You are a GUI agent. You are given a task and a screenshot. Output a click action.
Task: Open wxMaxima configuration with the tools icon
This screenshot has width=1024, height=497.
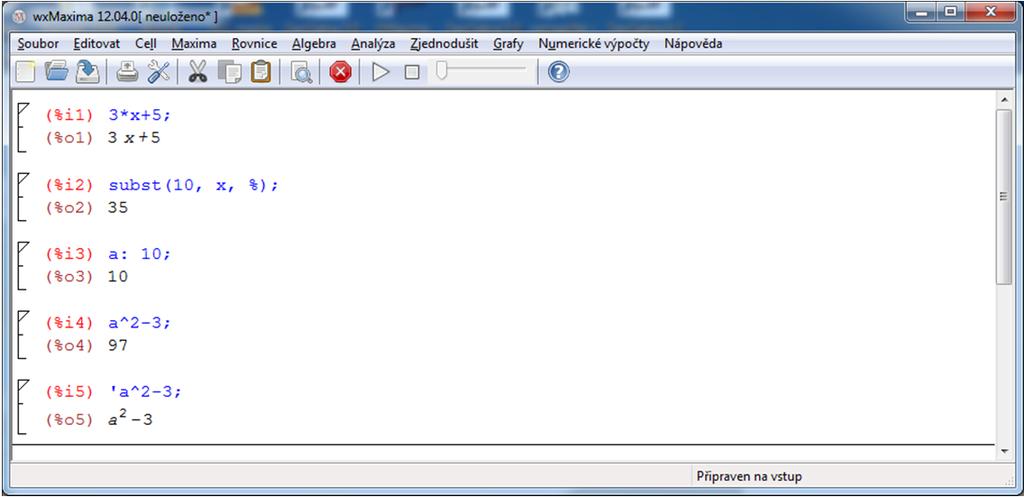(x=158, y=72)
